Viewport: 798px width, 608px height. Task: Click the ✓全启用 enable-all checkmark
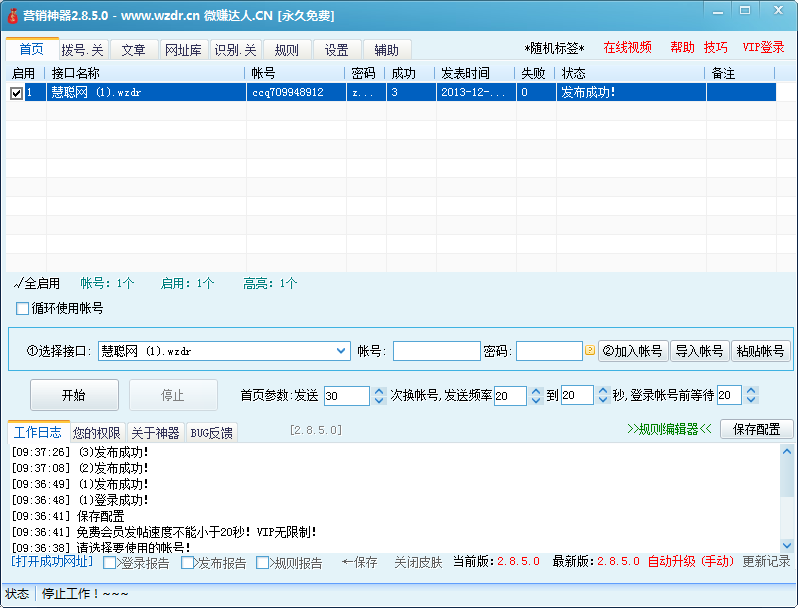(19, 283)
